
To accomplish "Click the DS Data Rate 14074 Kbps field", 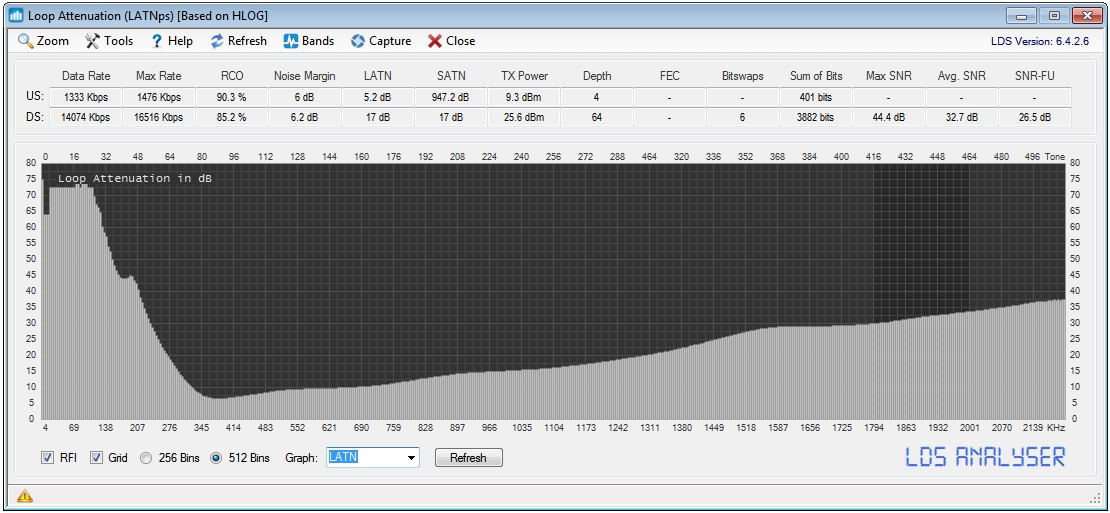I will point(85,117).
